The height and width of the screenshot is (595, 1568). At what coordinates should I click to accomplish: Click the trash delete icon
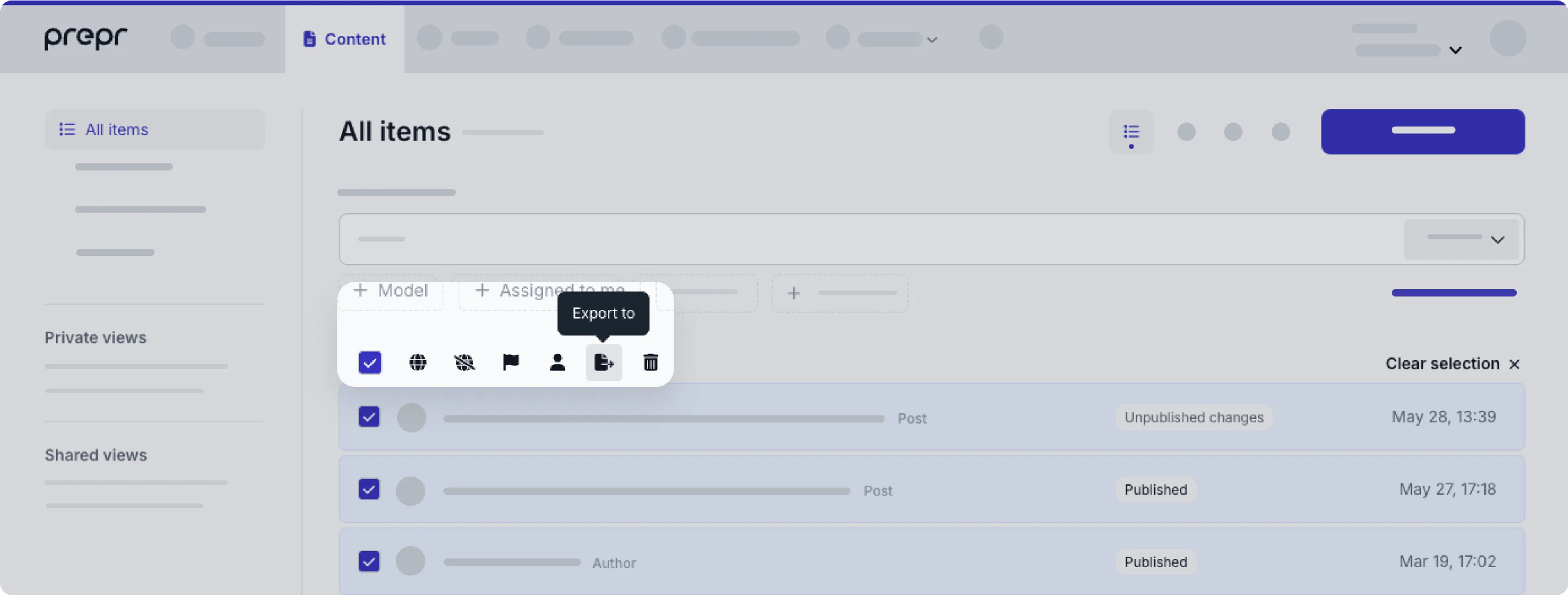point(651,363)
